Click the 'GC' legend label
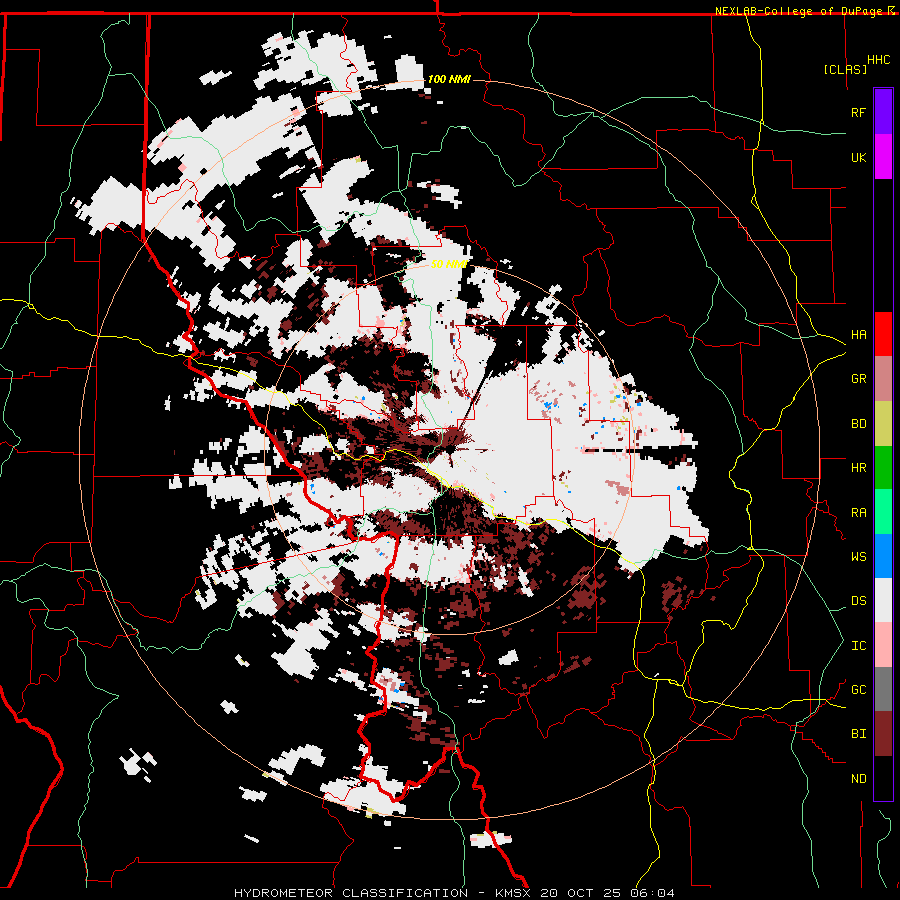This screenshot has width=900, height=900. click(858, 690)
